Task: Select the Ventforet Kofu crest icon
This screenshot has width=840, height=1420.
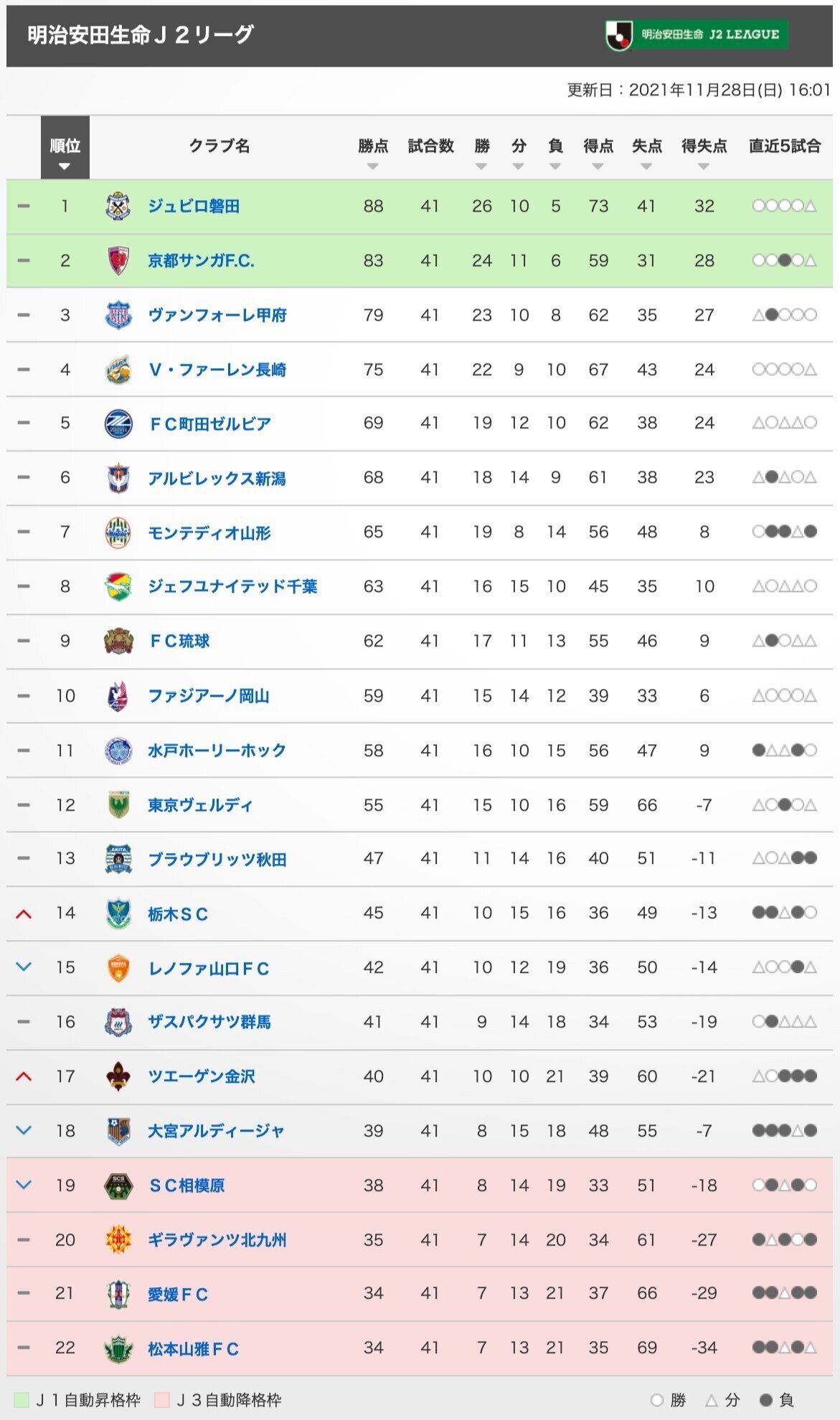Action: (118, 315)
